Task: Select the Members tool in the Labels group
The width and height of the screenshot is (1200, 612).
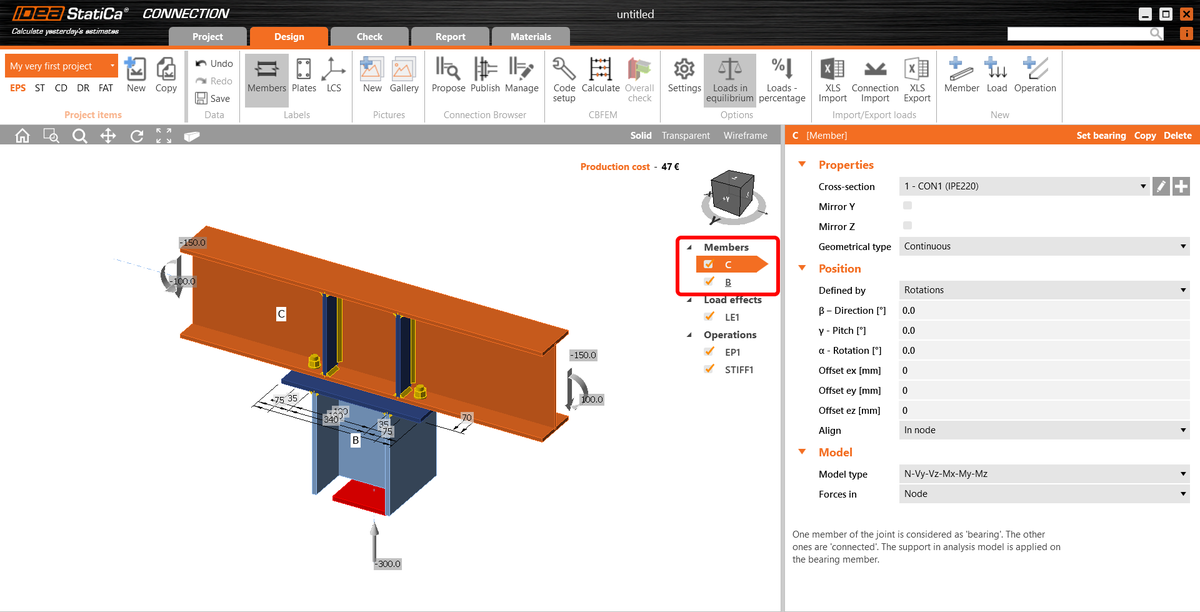Action: click(266, 80)
